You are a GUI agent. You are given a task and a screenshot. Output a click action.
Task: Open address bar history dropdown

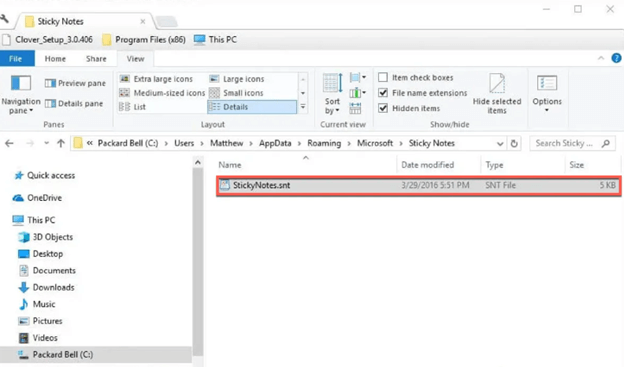point(500,144)
